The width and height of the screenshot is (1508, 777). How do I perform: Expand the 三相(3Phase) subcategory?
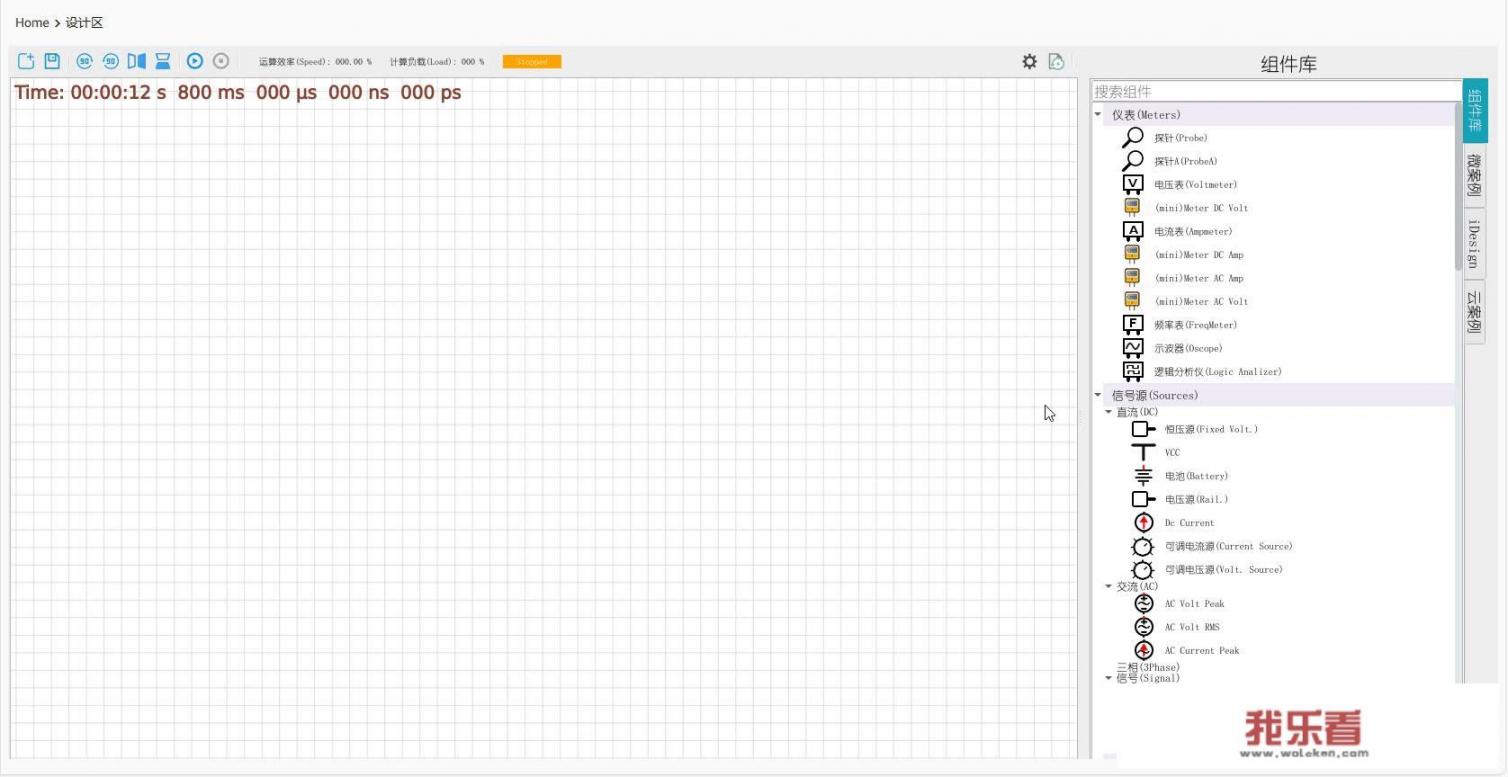[1148, 667]
